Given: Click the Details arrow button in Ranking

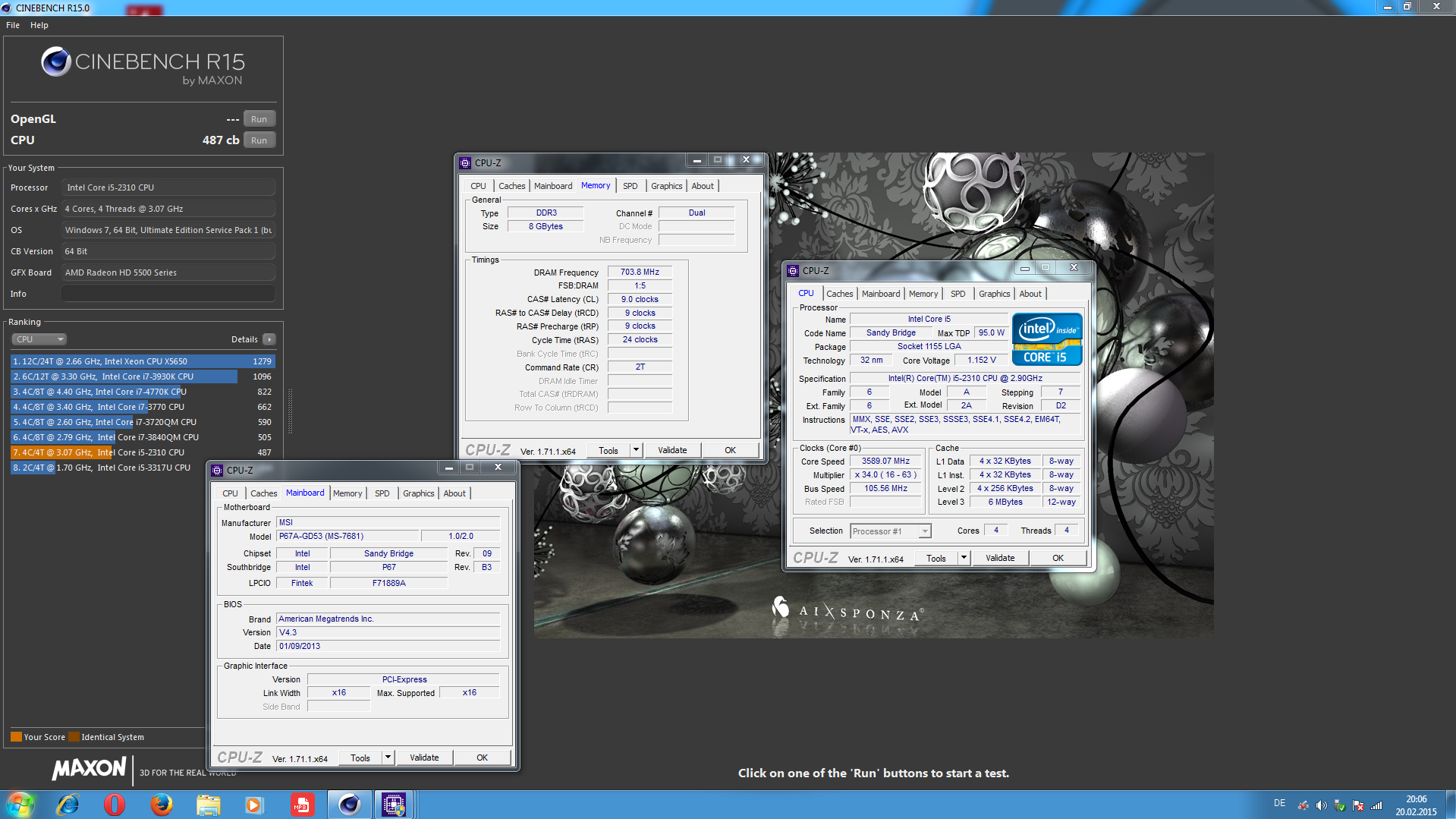Looking at the screenshot, I should point(269,339).
